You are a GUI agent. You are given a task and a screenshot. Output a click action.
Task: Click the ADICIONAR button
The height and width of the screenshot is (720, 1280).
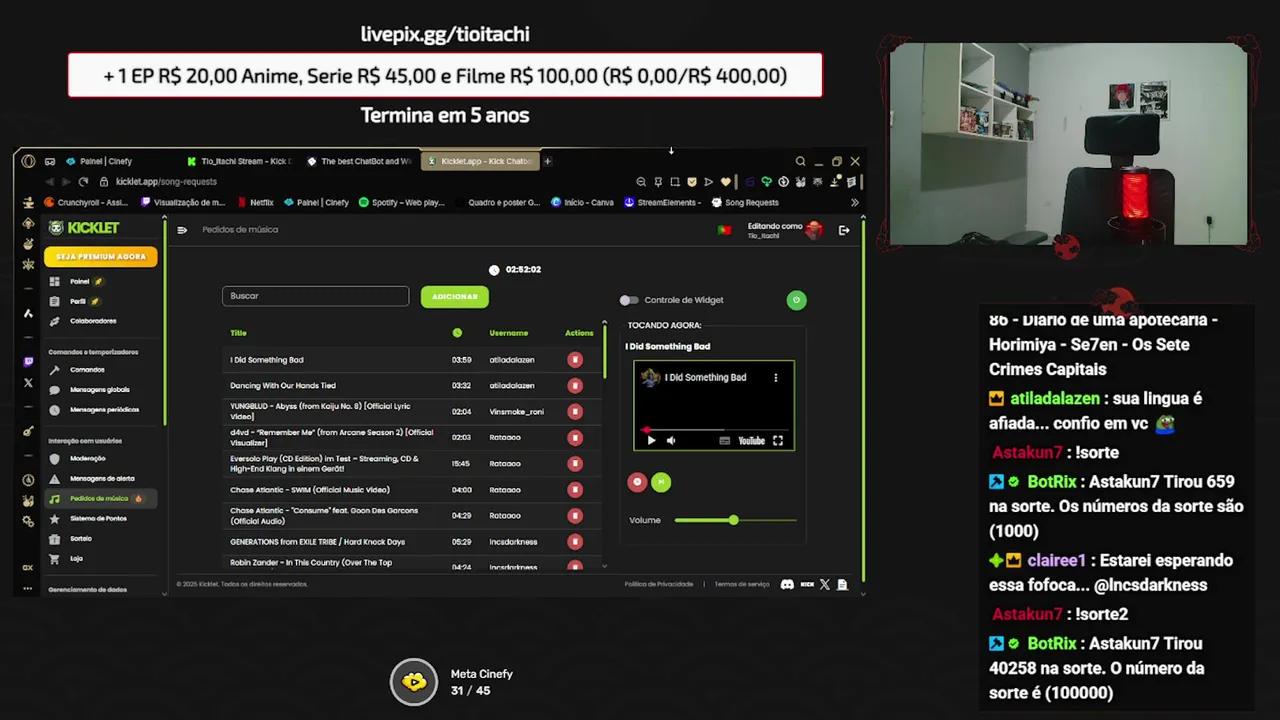pyautogui.click(x=455, y=297)
